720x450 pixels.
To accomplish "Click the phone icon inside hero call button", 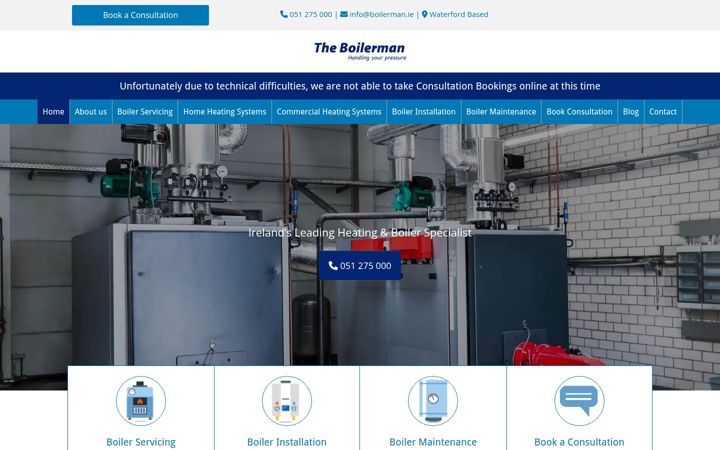I will [333, 265].
